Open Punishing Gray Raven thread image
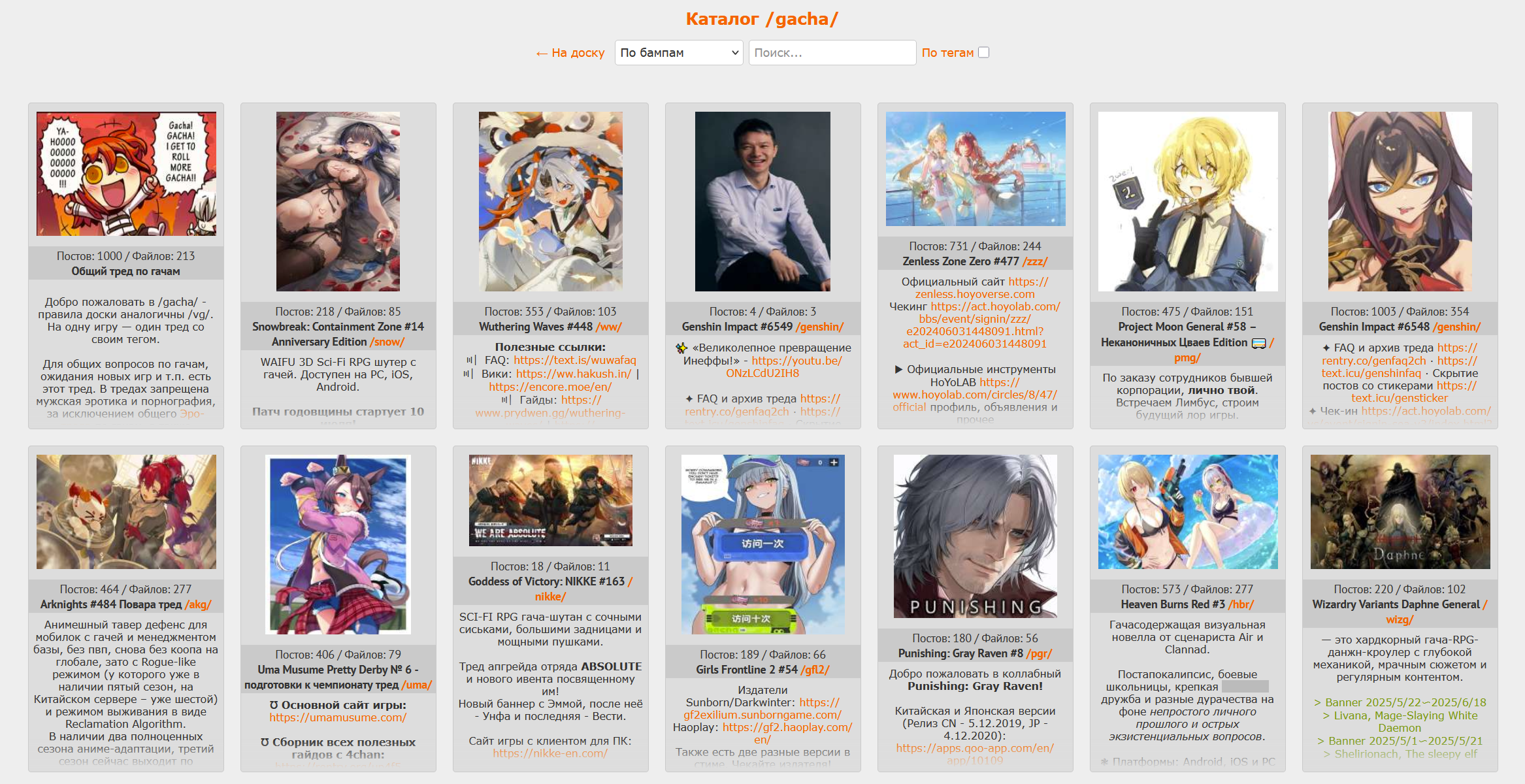The width and height of the screenshot is (1525, 784). pyautogui.click(x=975, y=536)
